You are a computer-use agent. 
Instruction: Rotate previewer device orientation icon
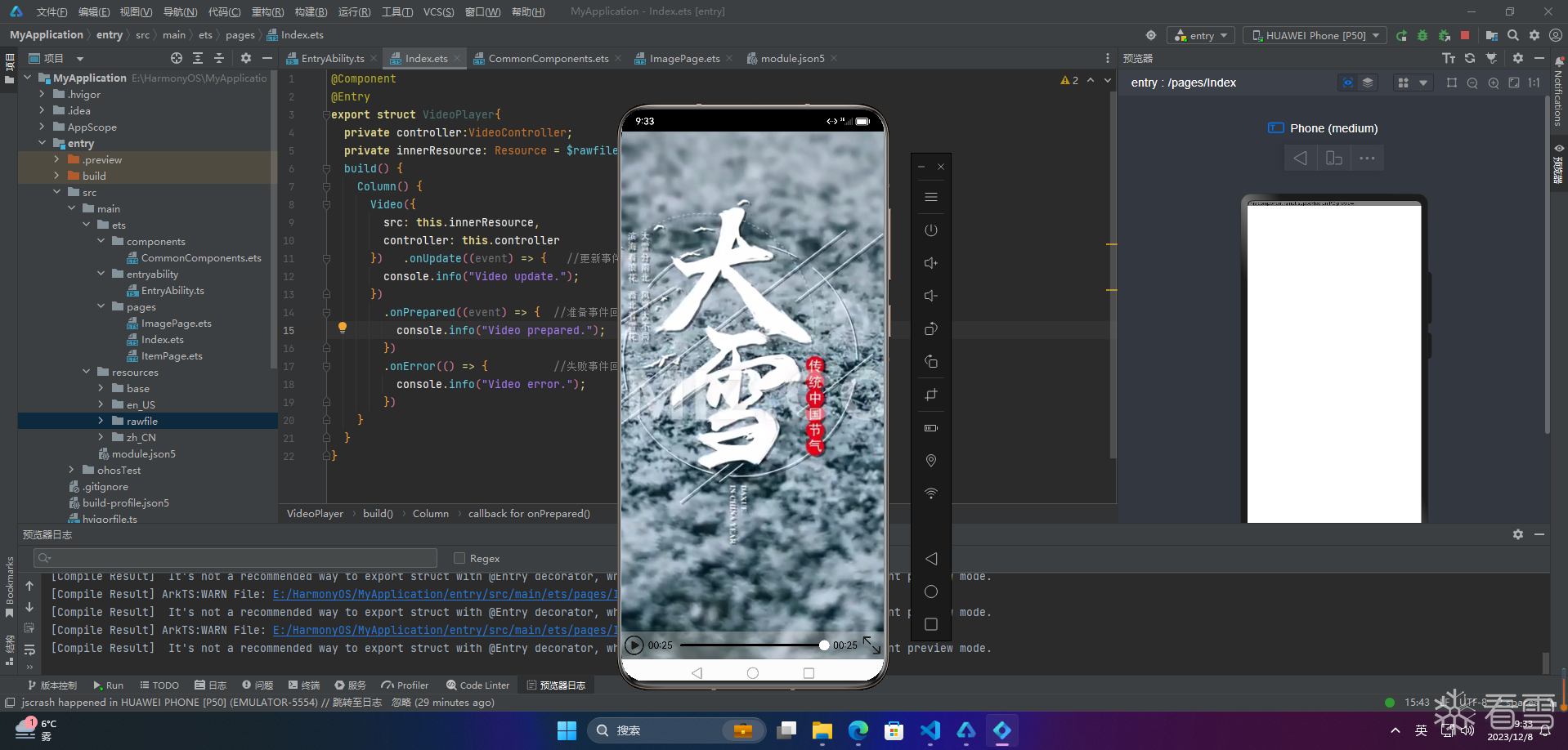point(1334,158)
